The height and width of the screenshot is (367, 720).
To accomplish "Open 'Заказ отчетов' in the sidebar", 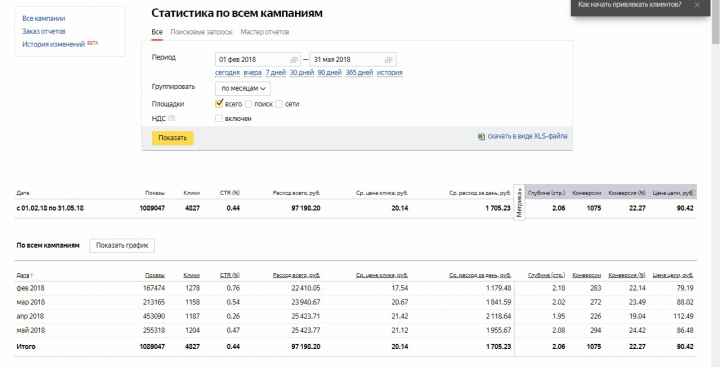I will (x=44, y=31).
